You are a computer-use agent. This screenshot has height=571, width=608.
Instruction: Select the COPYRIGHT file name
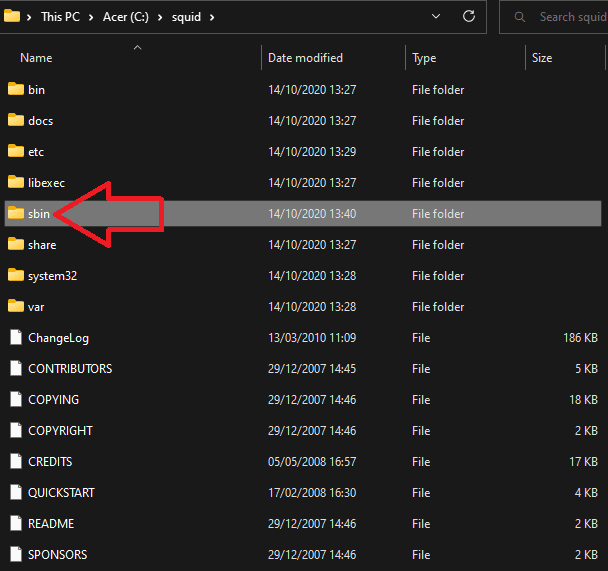(60, 431)
